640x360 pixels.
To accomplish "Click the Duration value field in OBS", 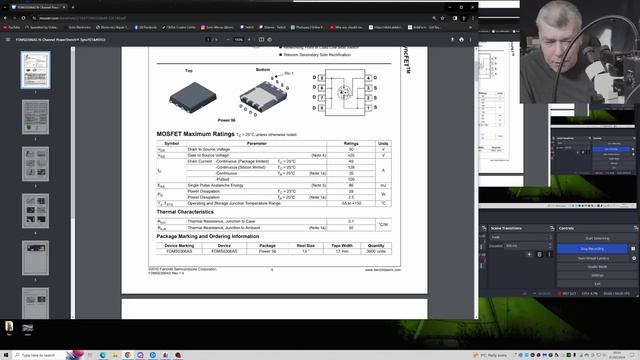I will (x=529, y=246).
